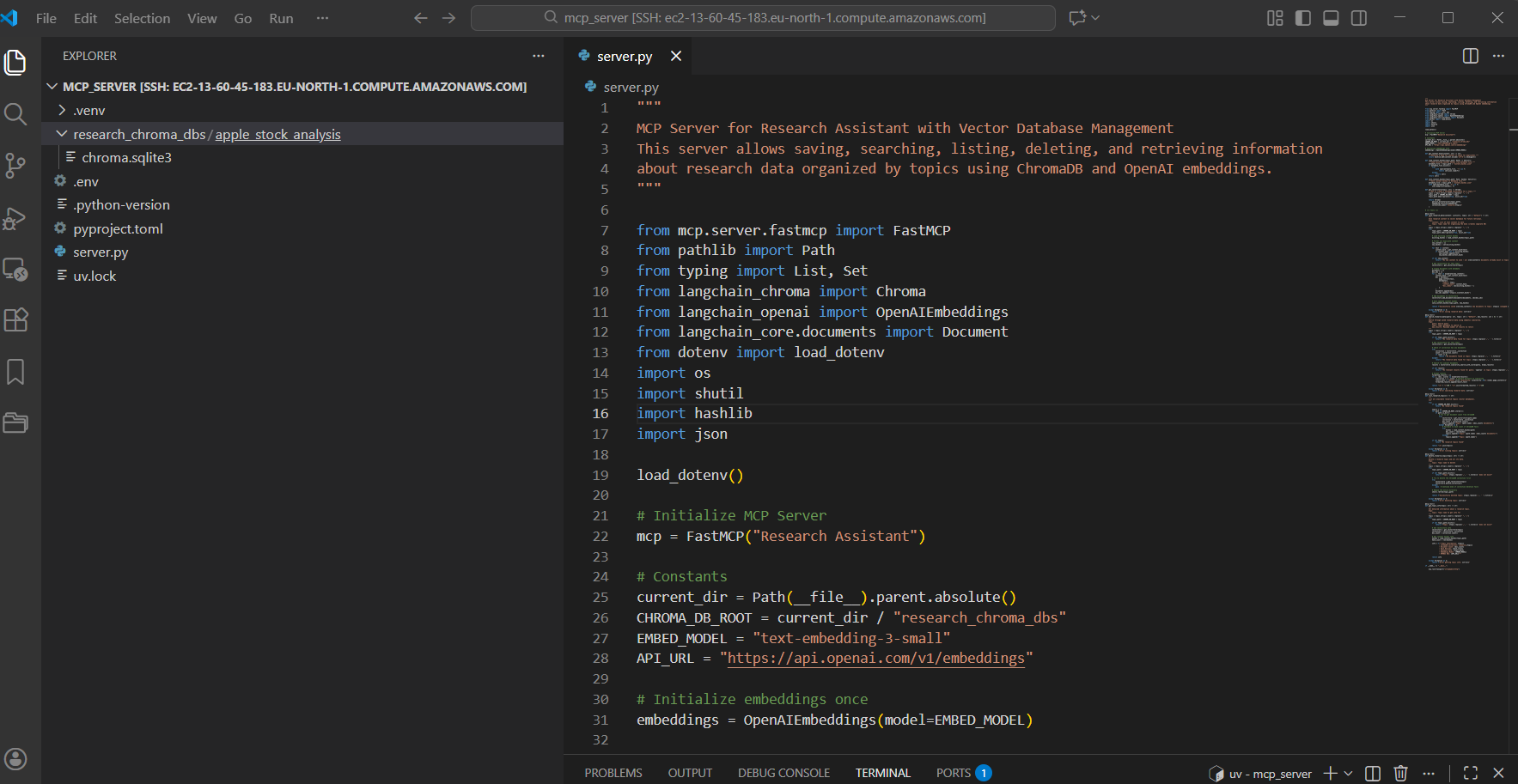This screenshot has width=1518, height=784.
Task: Click the OpenAI embeddings API URL link
Action: pos(876,658)
